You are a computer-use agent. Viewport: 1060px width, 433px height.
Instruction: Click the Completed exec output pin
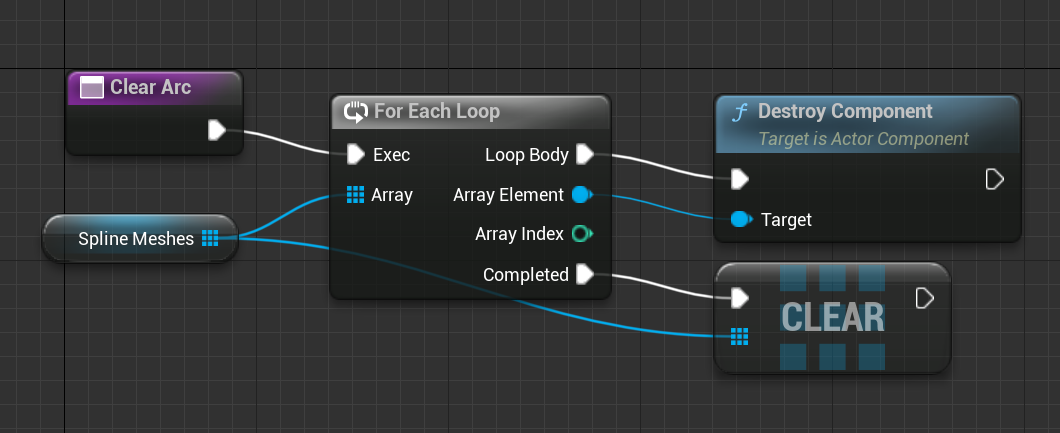click(x=585, y=274)
